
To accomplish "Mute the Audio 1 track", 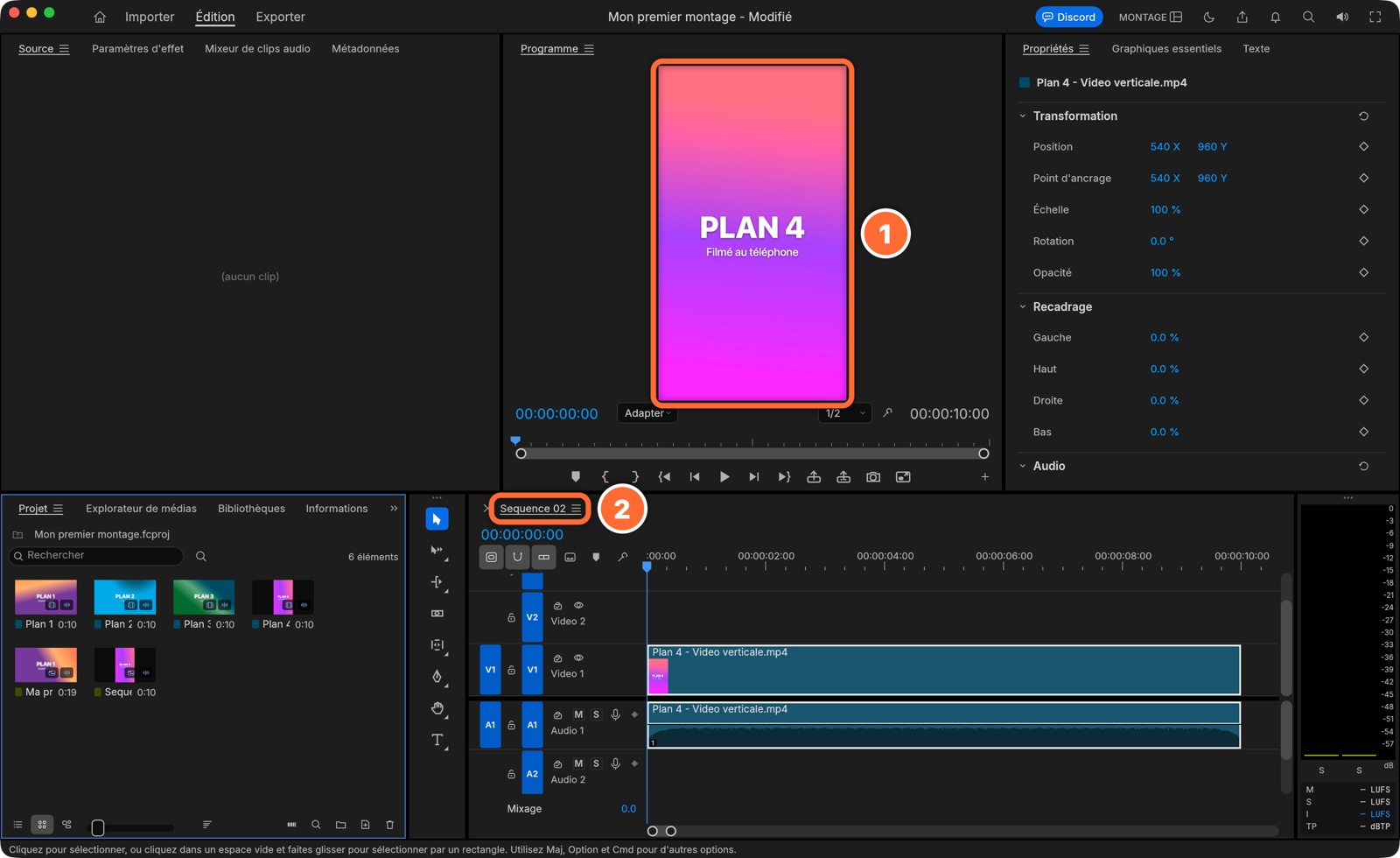I will [x=578, y=715].
